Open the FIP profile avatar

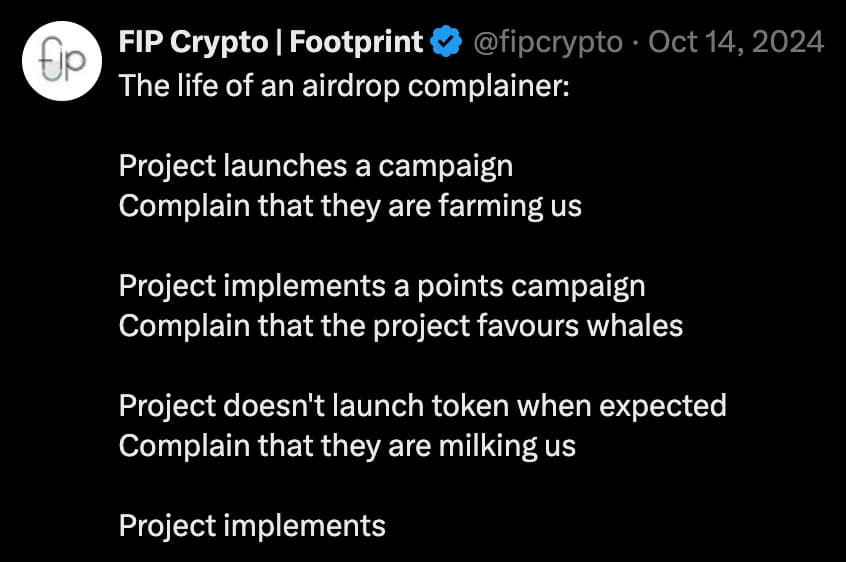(62, 61)
